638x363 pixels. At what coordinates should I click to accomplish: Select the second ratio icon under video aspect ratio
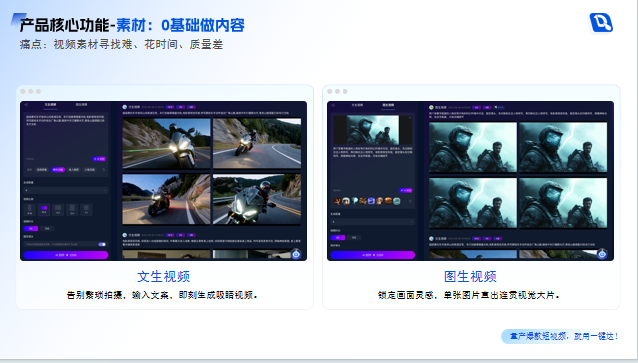pos(44,210)
